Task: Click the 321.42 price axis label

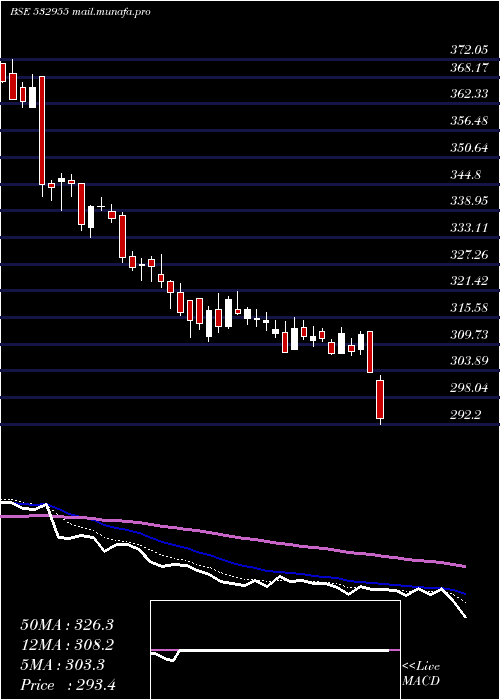Action: 469,281
